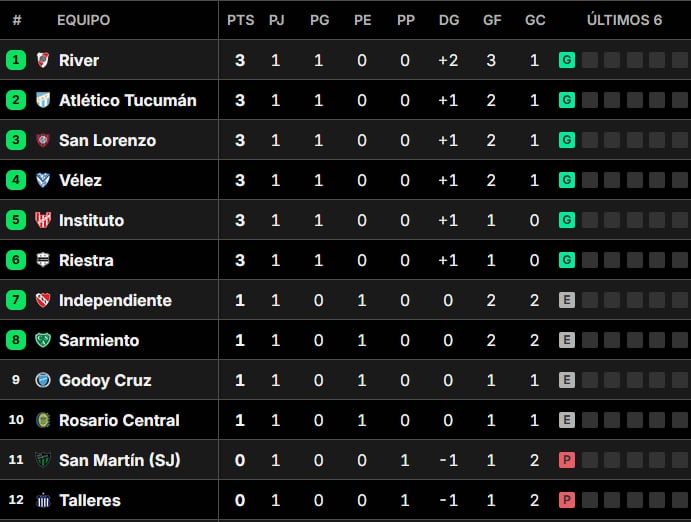Viewport: 691px width, 522px height.
Task: Click the Independiente crest icon
Action: coord(43,300)
